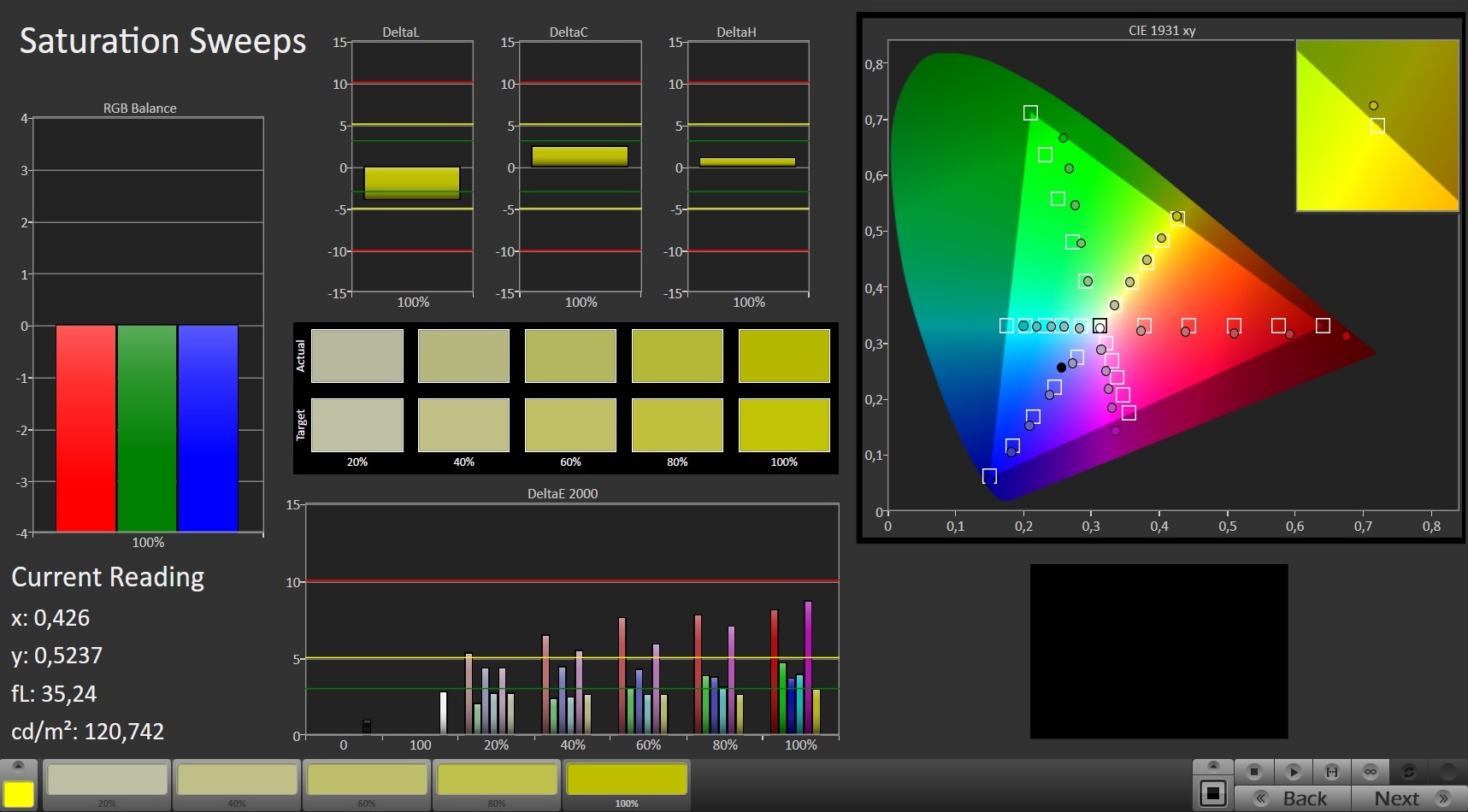The image size is (1468, 812).
Task: Go Back to the previous page
Action: point(1293,798)
